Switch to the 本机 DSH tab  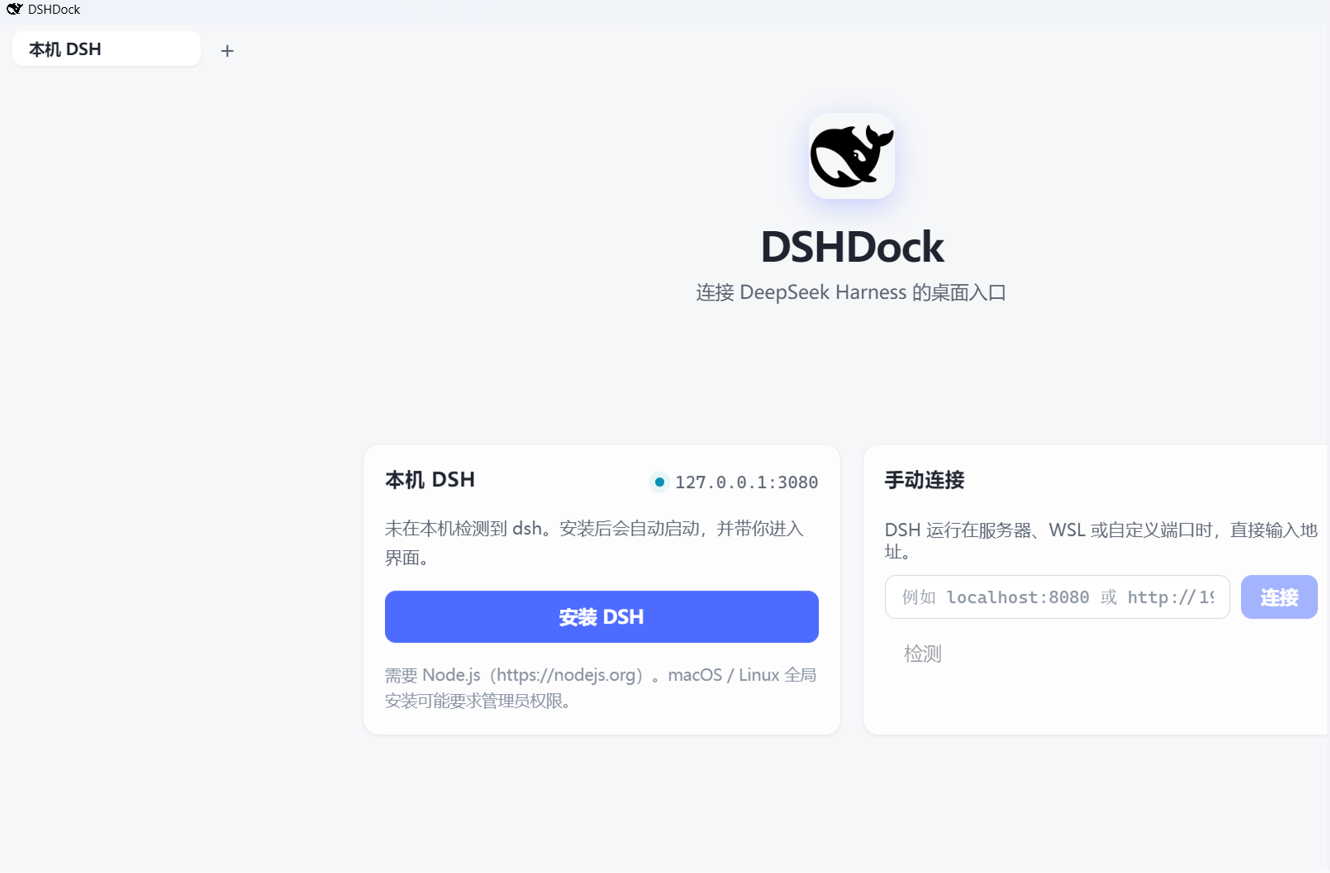coord(107,49)
